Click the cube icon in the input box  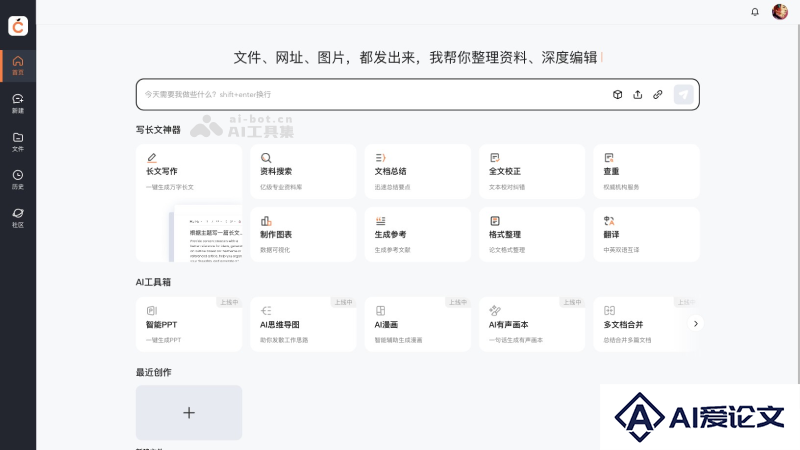(617, 94)
